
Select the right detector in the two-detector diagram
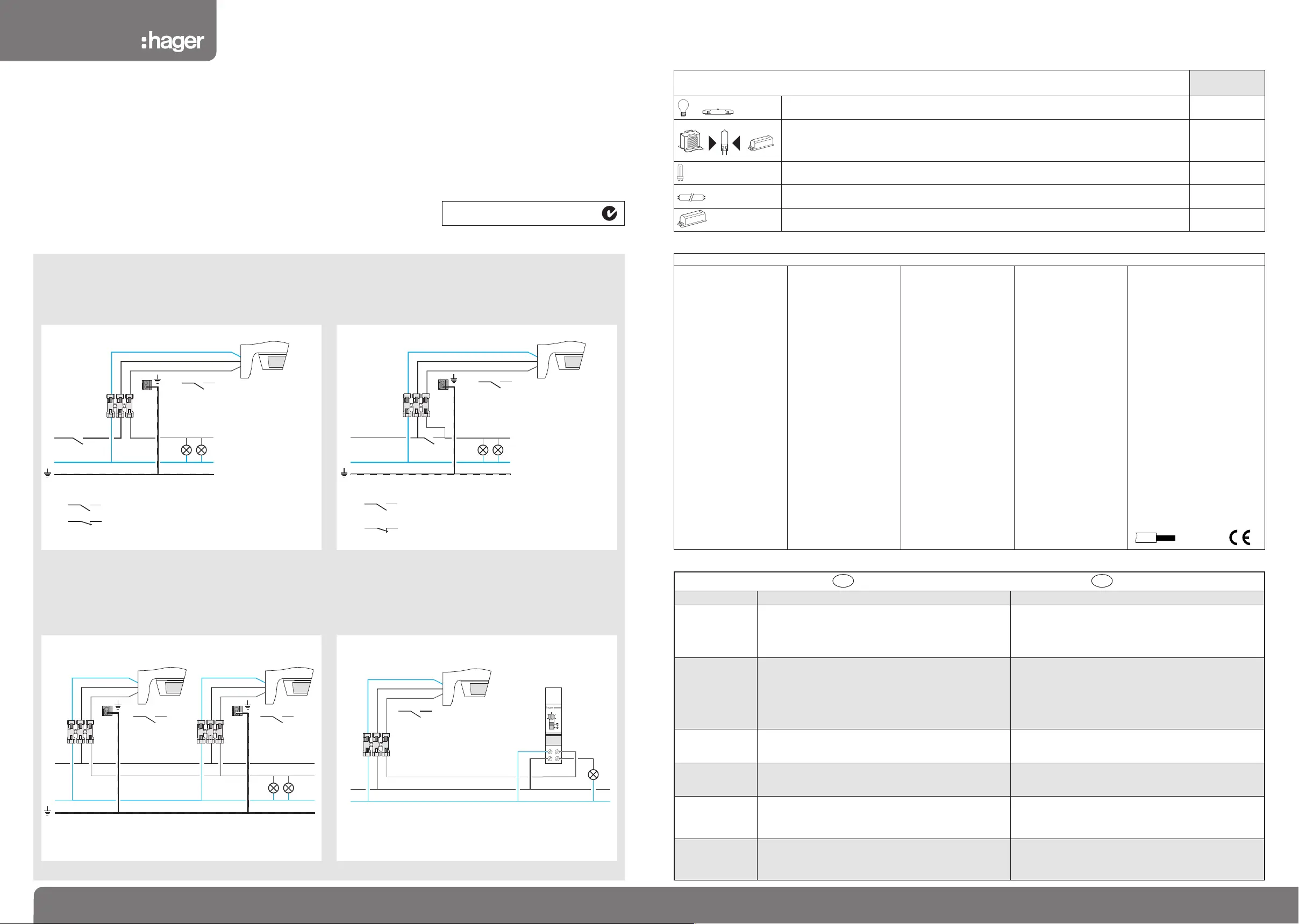click(x=290, y=685)
